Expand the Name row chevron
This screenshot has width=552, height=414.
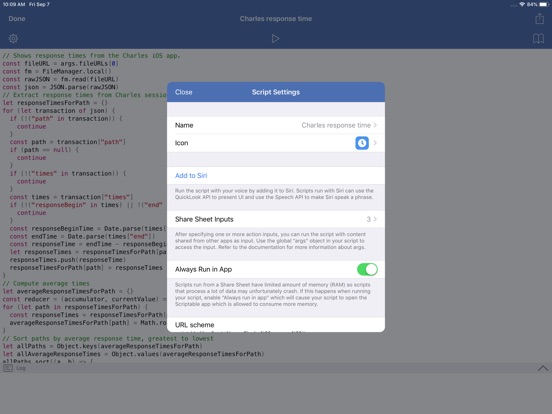point(375,125)
